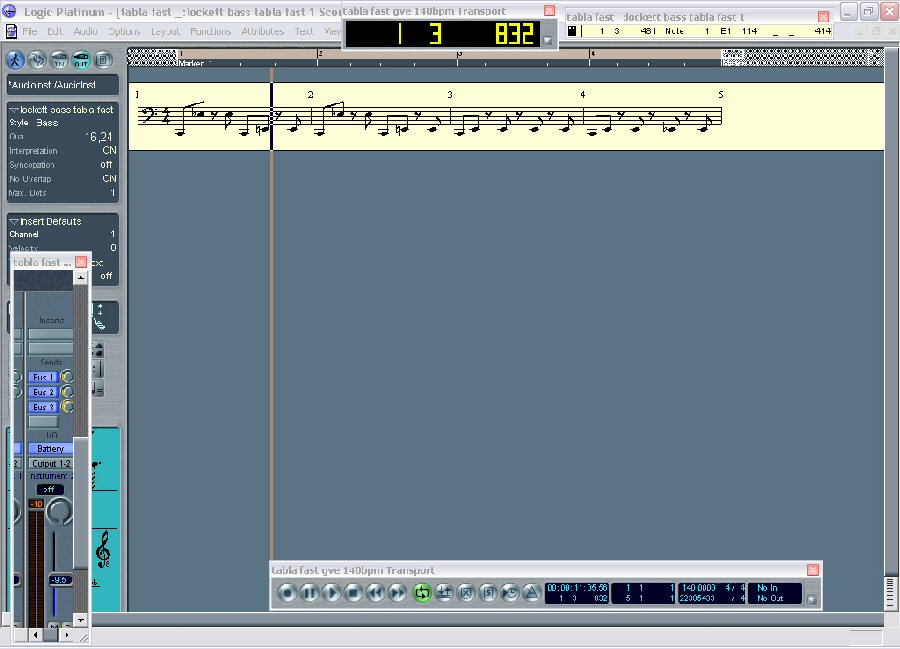
Task: Click the Bus 1 send button
Action: [43, 377]
